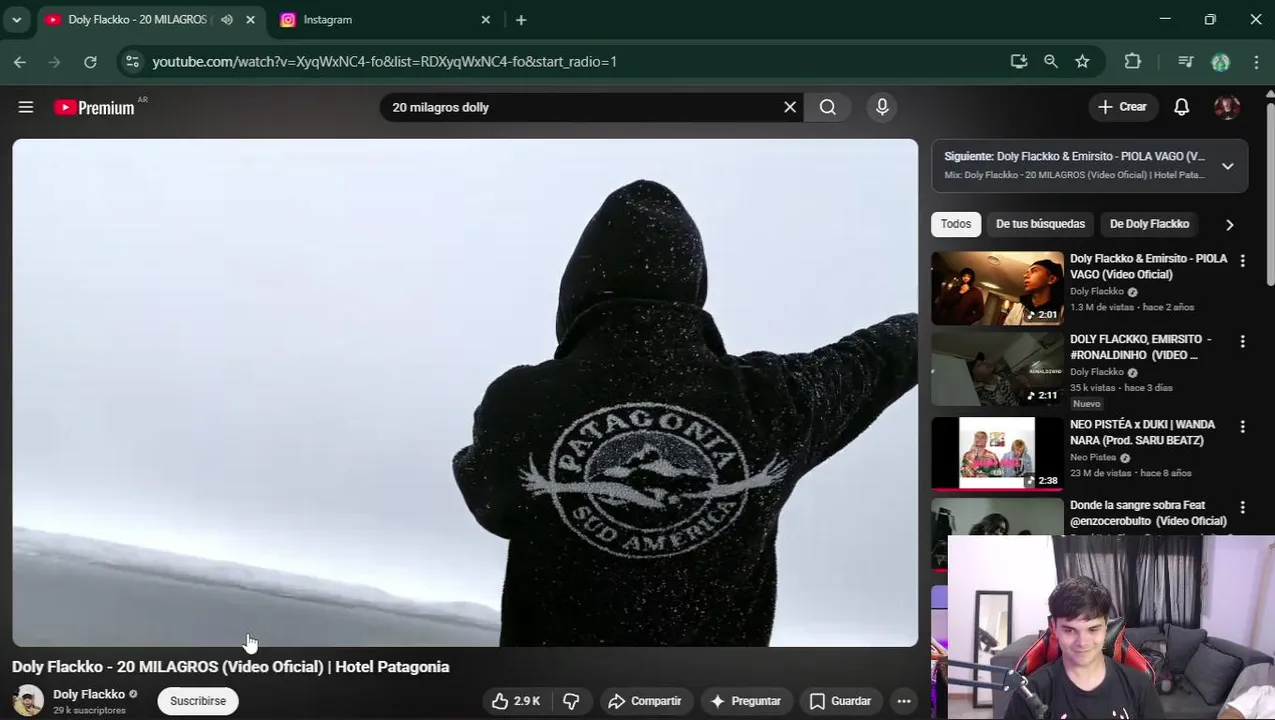Open options for #RONALDINHO video
This screenshot has width=1275, height=720.
(1242, 341)
